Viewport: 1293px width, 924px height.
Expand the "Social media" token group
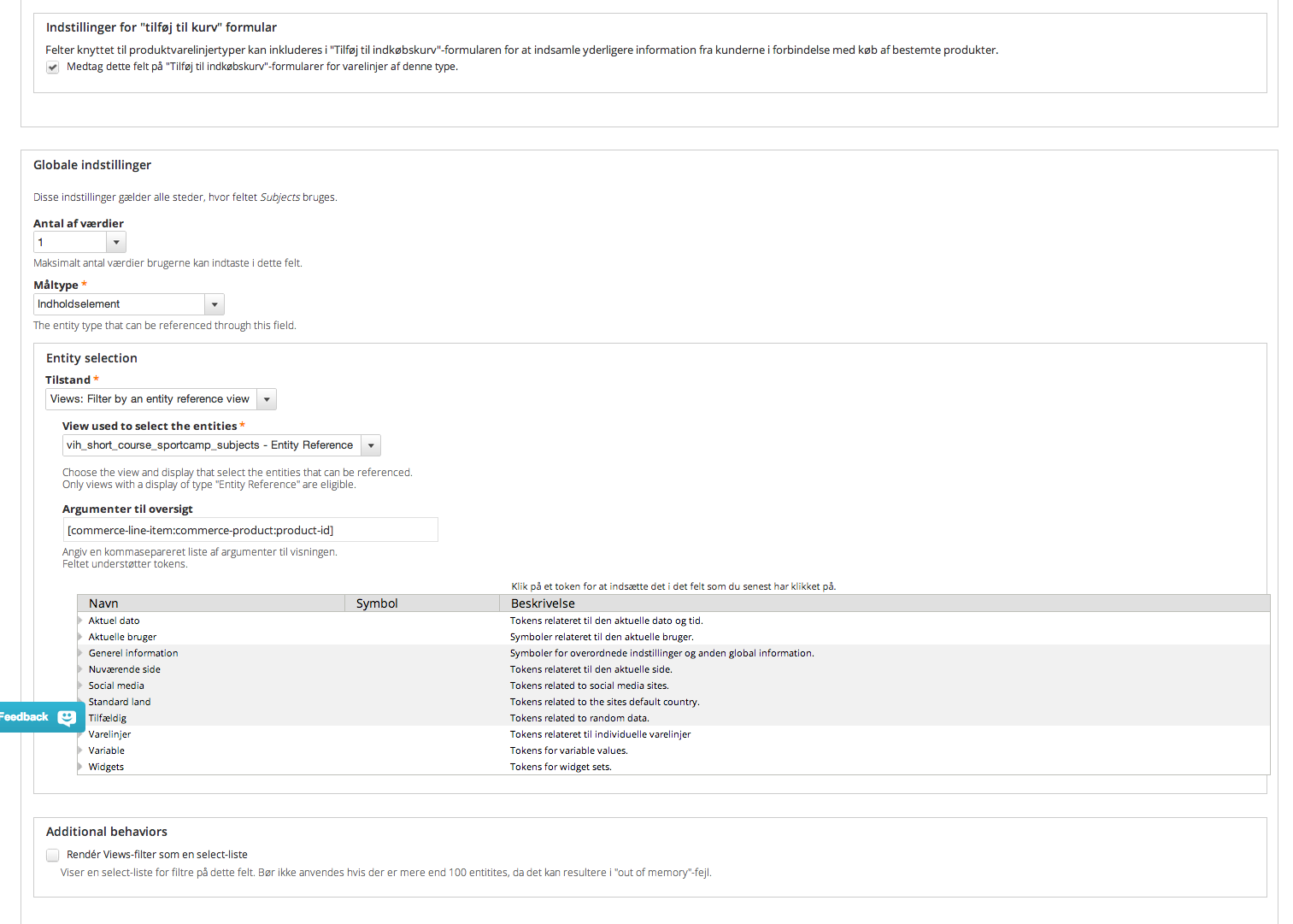(x=81, y=686)
